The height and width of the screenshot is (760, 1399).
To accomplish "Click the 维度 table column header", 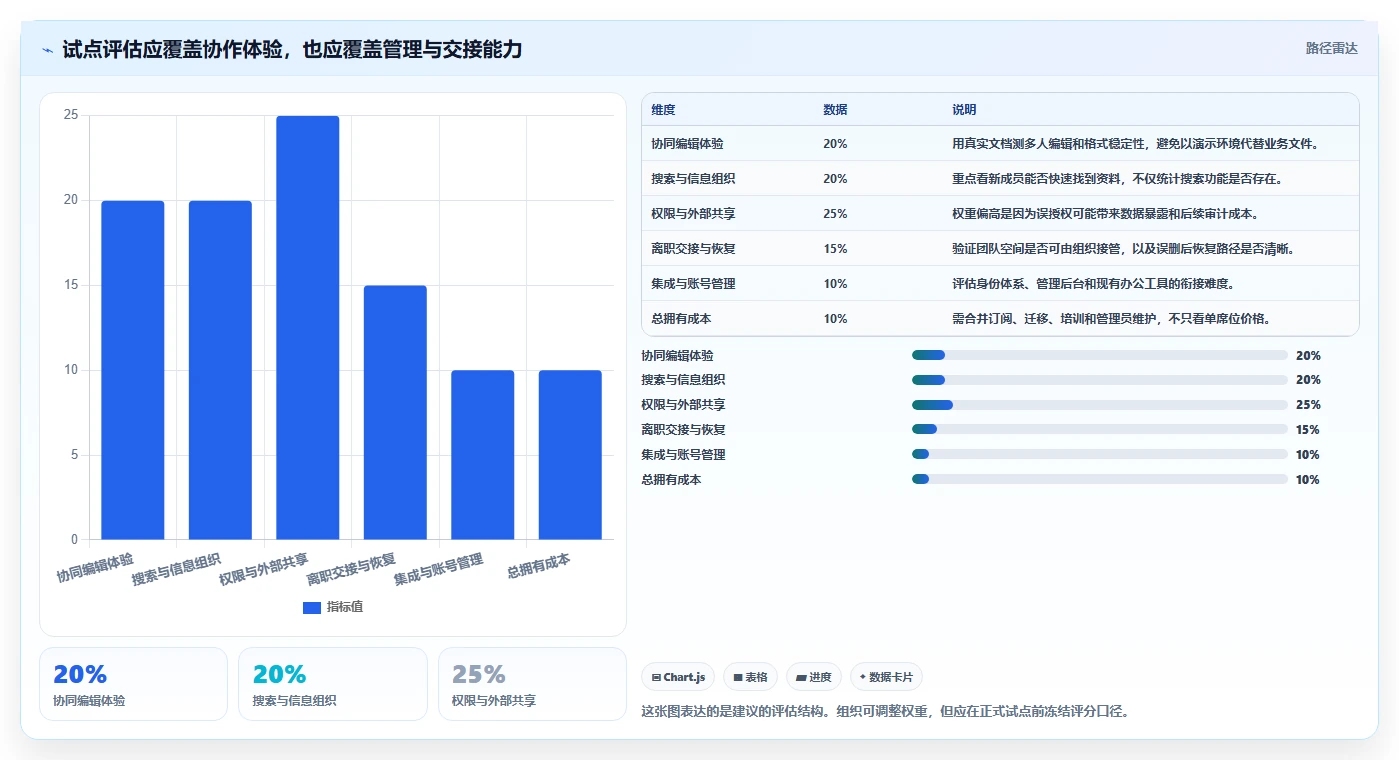I will [663, 110].
